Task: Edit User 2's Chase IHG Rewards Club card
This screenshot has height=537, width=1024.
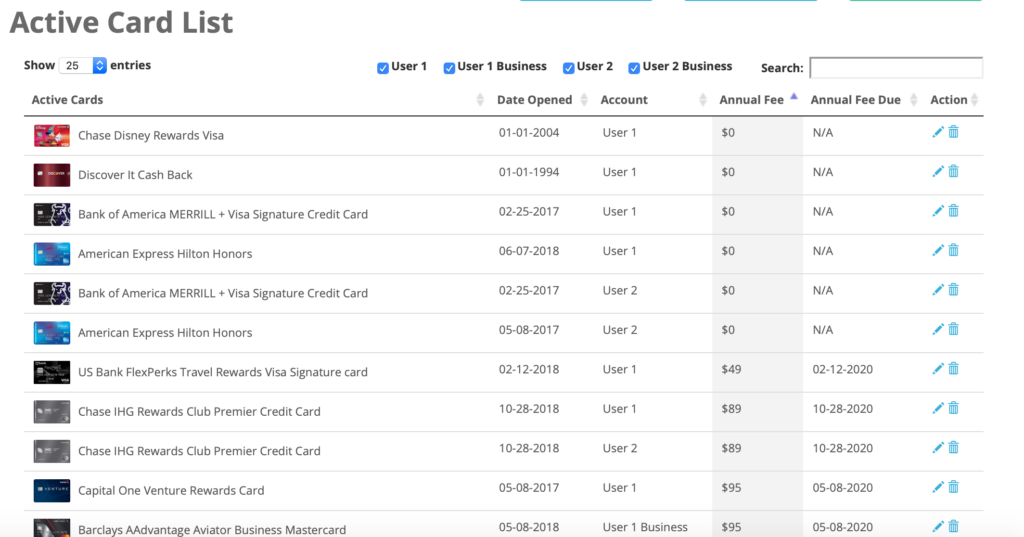Action: pos(938,448)
